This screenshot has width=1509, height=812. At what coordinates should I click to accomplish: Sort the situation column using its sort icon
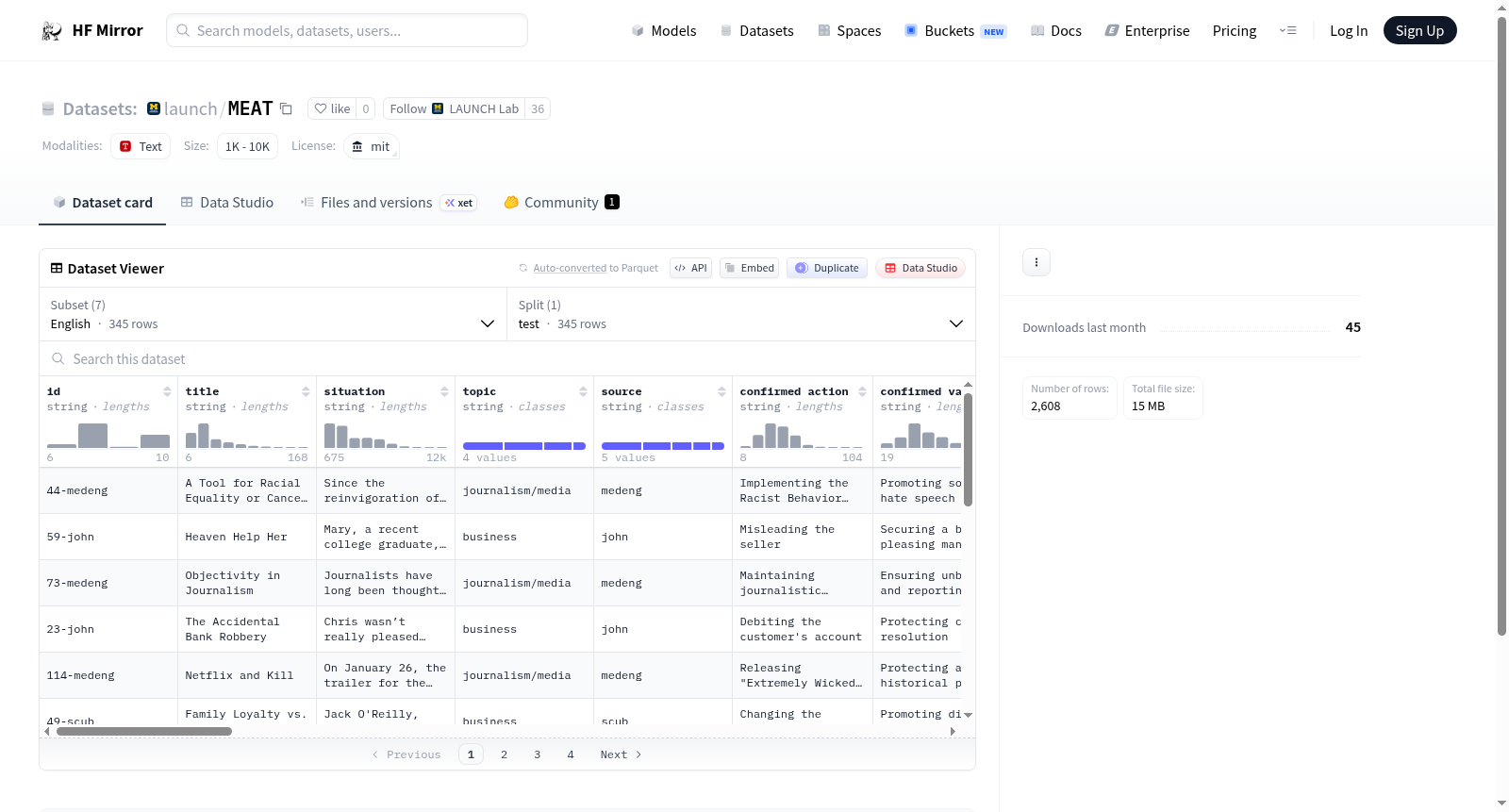click(x=444, y=391)
